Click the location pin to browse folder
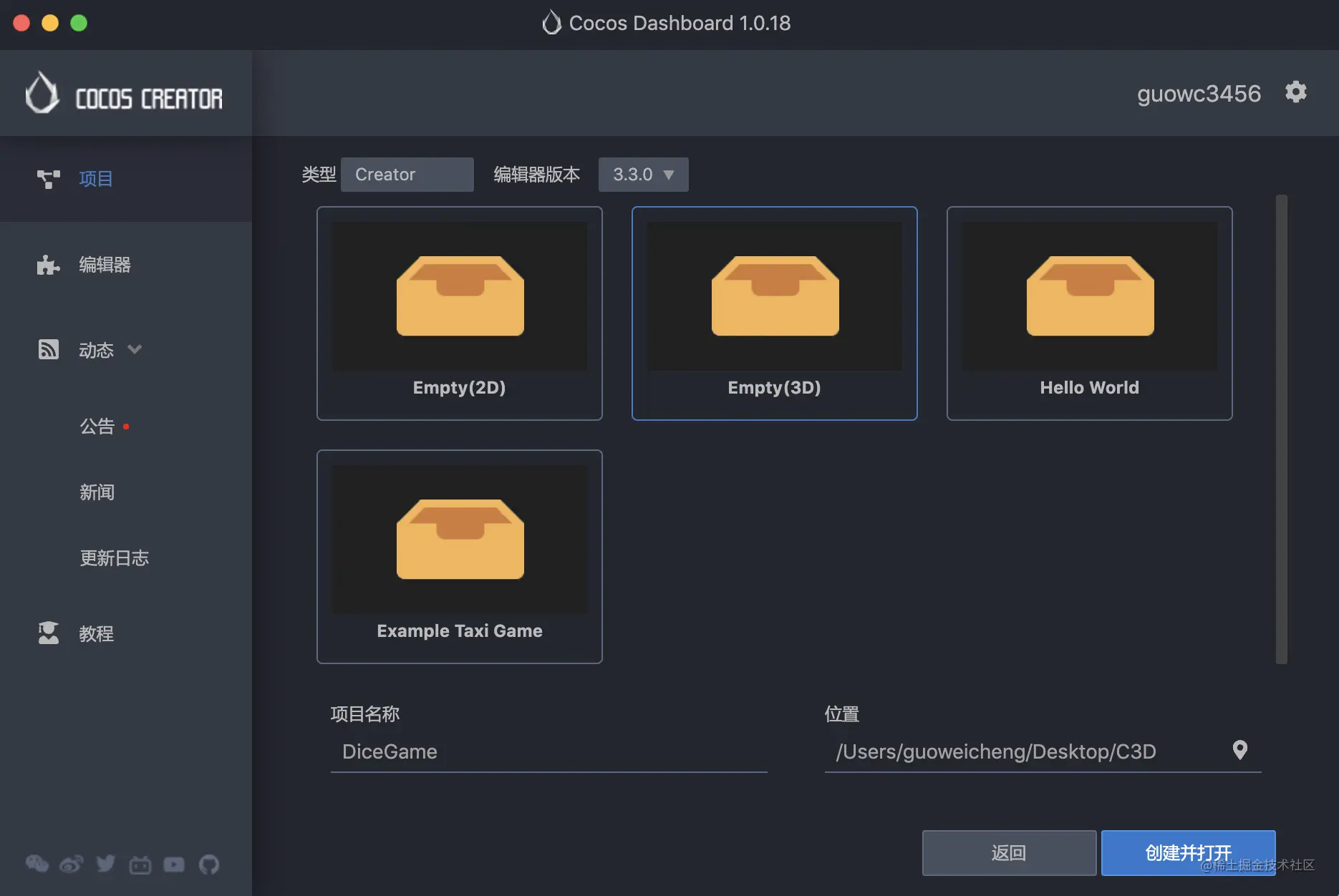The height and width of the screenshot is (896, 1339). tap(1240, 750)
